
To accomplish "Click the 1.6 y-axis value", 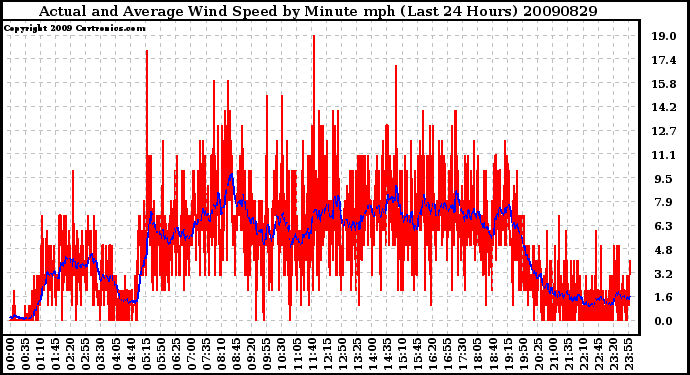I will pos(664,298).
